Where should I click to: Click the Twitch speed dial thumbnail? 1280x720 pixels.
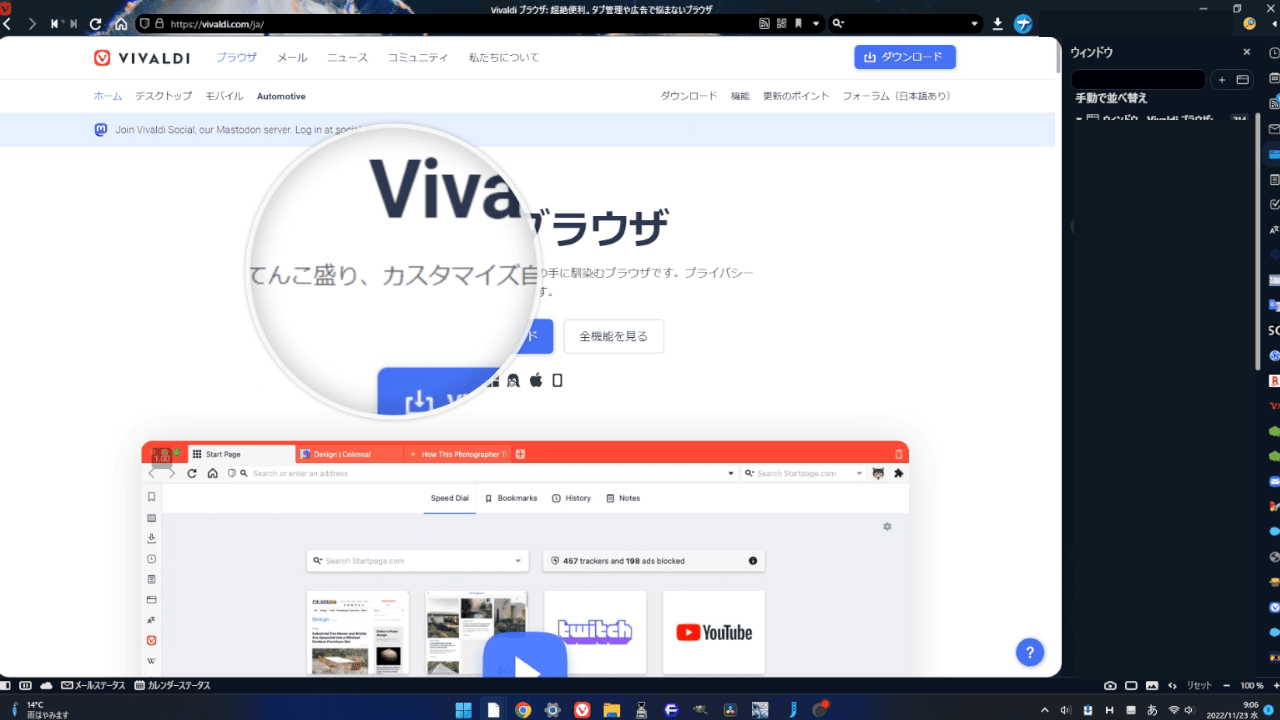(595, 632)
